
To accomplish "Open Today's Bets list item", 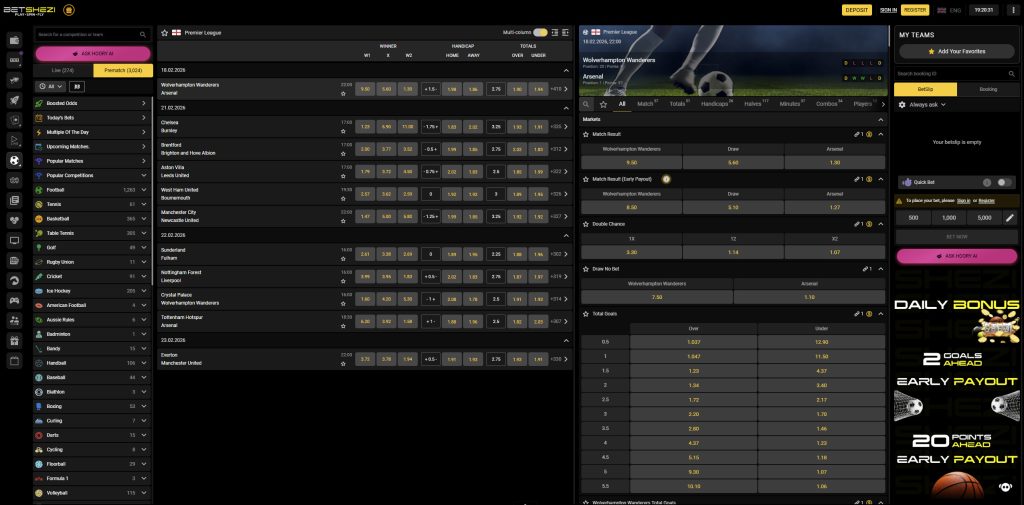I will tap(92, 118).
